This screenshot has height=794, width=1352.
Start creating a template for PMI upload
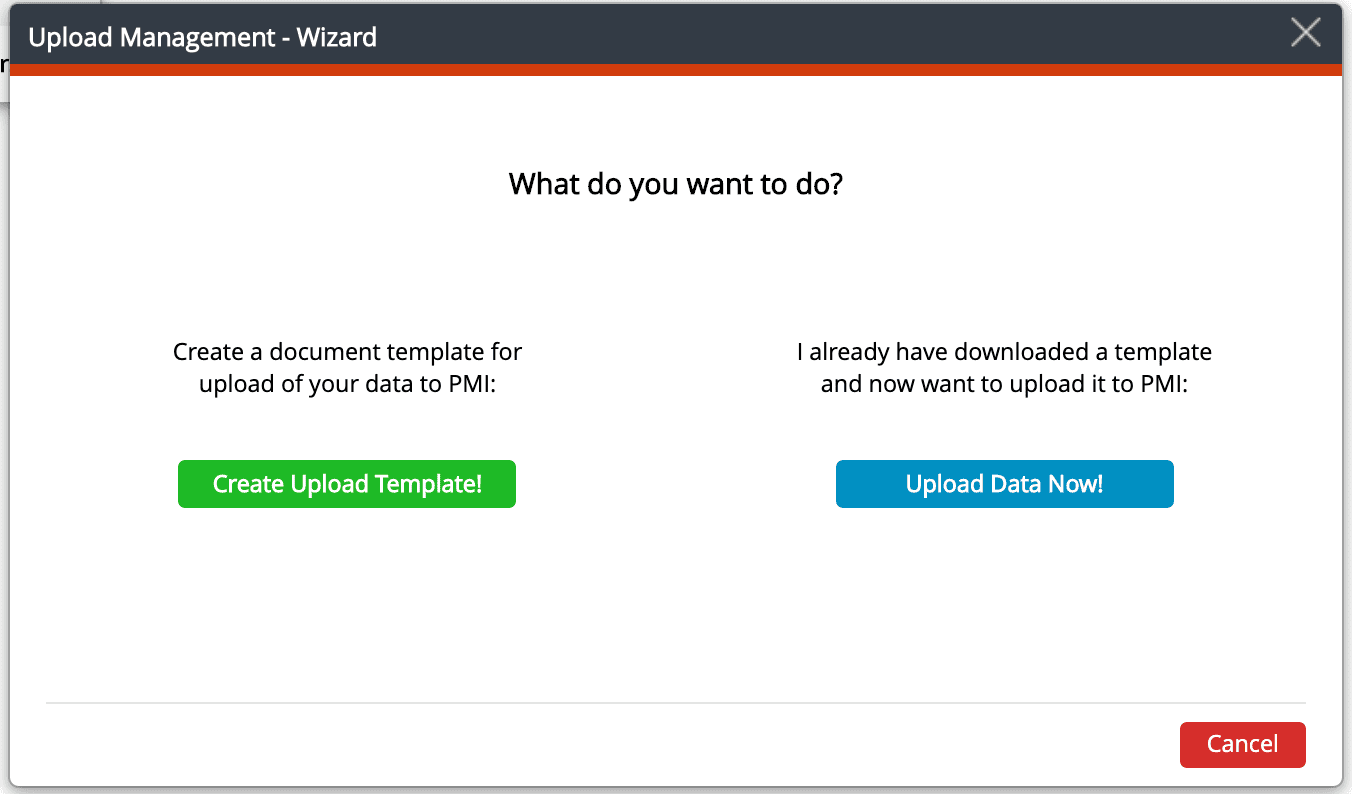coord(347,484)
